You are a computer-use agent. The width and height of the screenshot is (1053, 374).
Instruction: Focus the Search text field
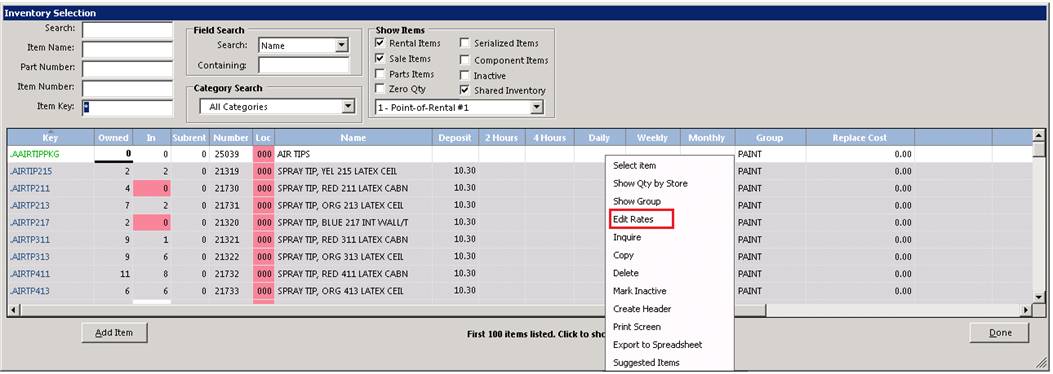click(x=128, y=30)
